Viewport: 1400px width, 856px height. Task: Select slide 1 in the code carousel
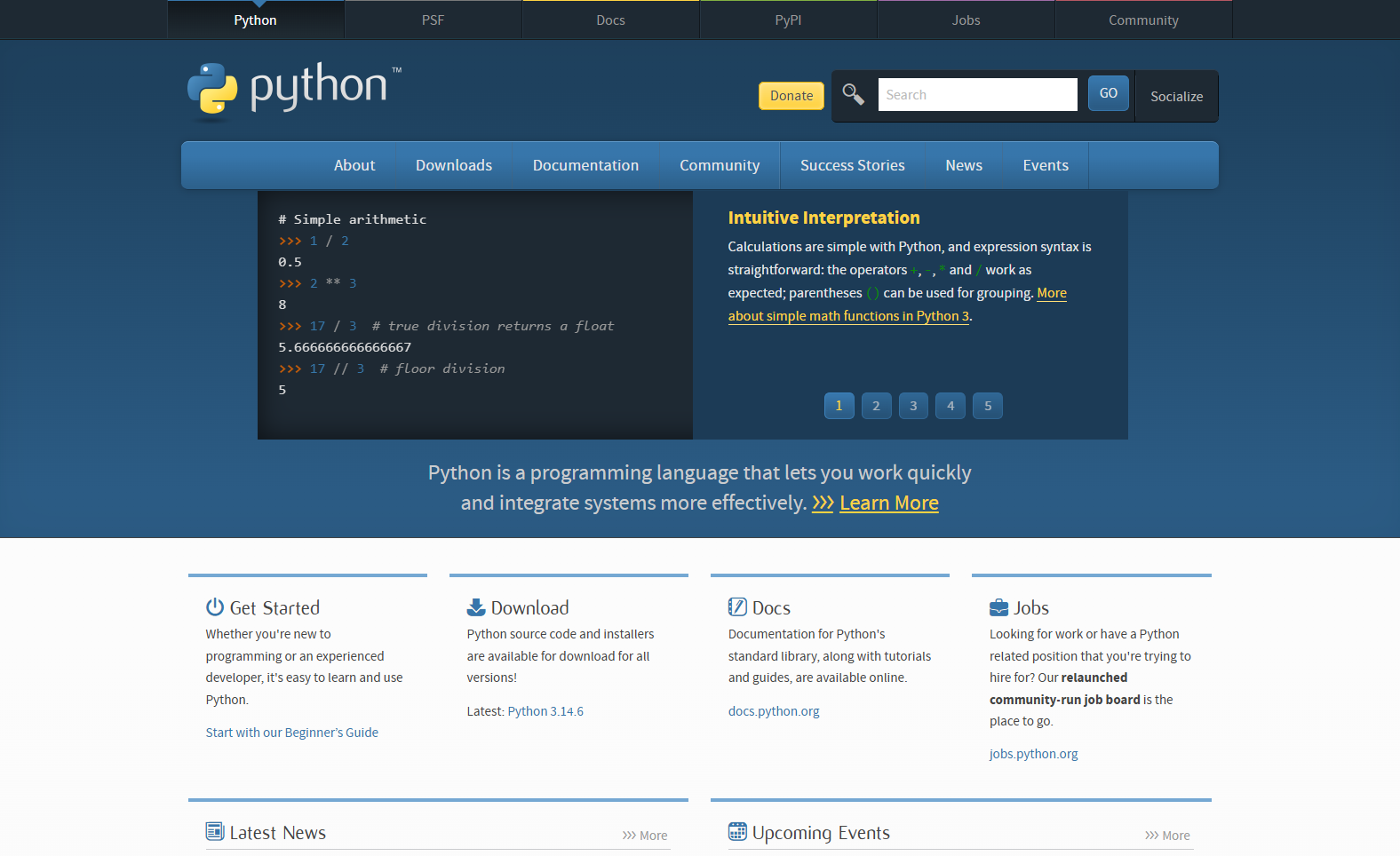coord(839,406)
